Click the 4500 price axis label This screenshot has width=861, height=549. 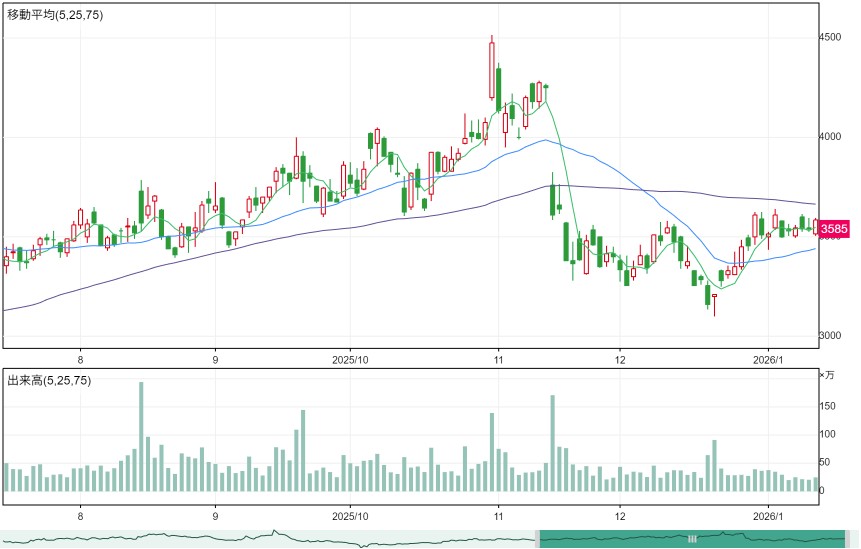(830, 37)
